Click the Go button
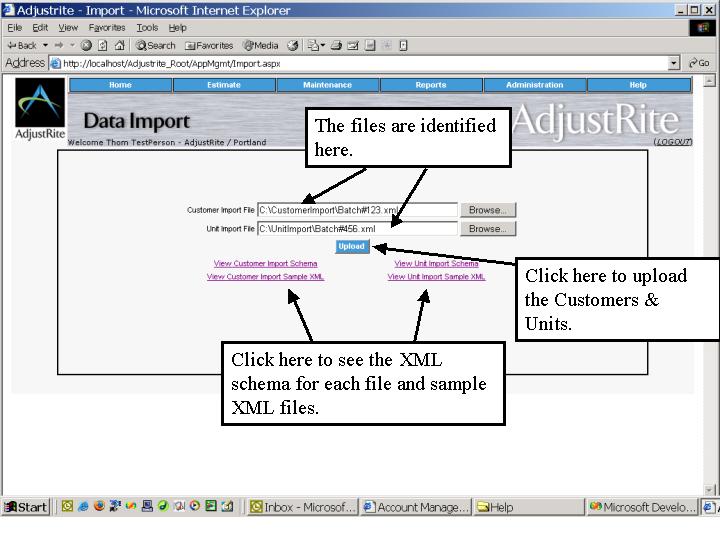The image size is (720, 540). coord(699,63)
